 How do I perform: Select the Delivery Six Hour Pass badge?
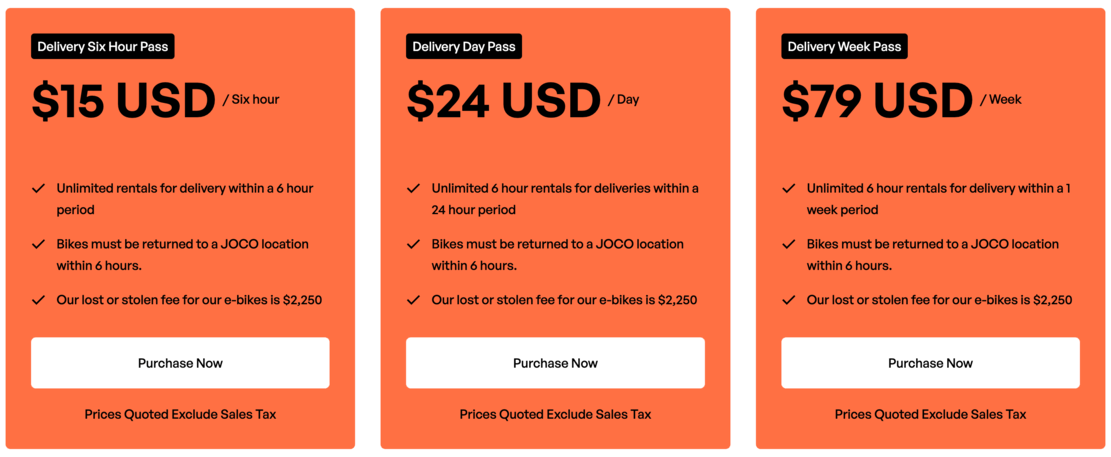pyautogui.click(x=103, y=47)
